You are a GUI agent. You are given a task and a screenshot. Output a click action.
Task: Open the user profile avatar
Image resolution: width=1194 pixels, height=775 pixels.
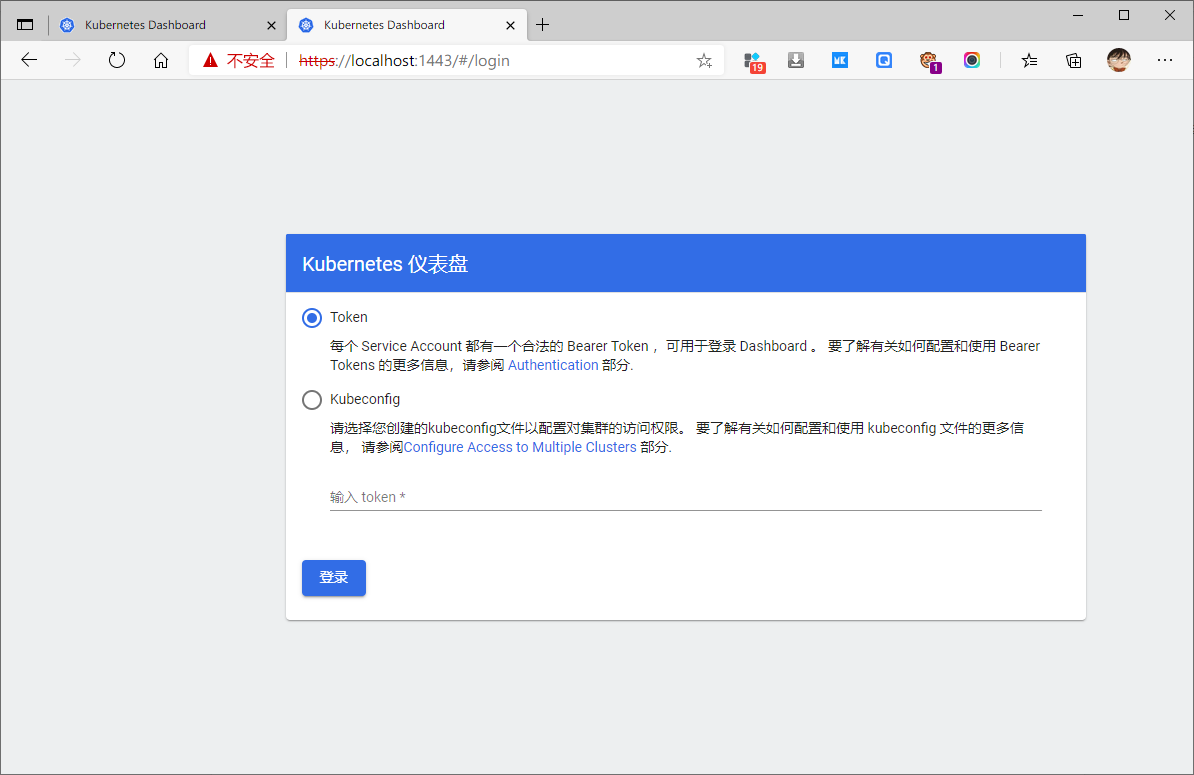[1119, 60]
